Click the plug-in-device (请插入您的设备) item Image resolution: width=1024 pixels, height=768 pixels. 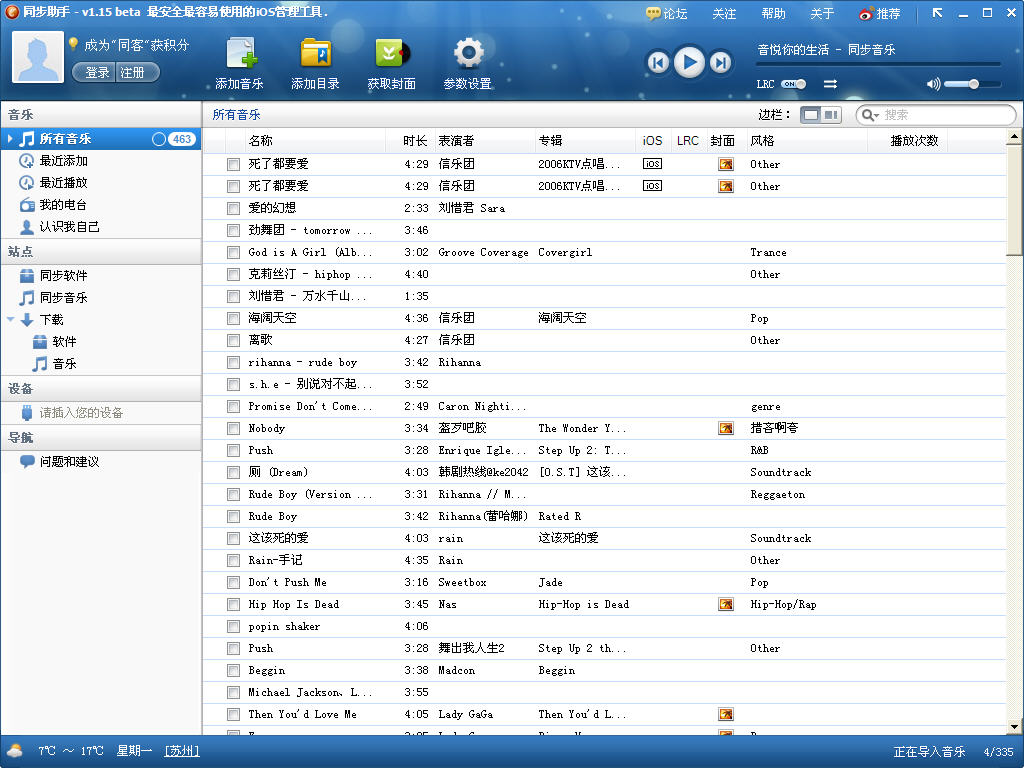81,413
